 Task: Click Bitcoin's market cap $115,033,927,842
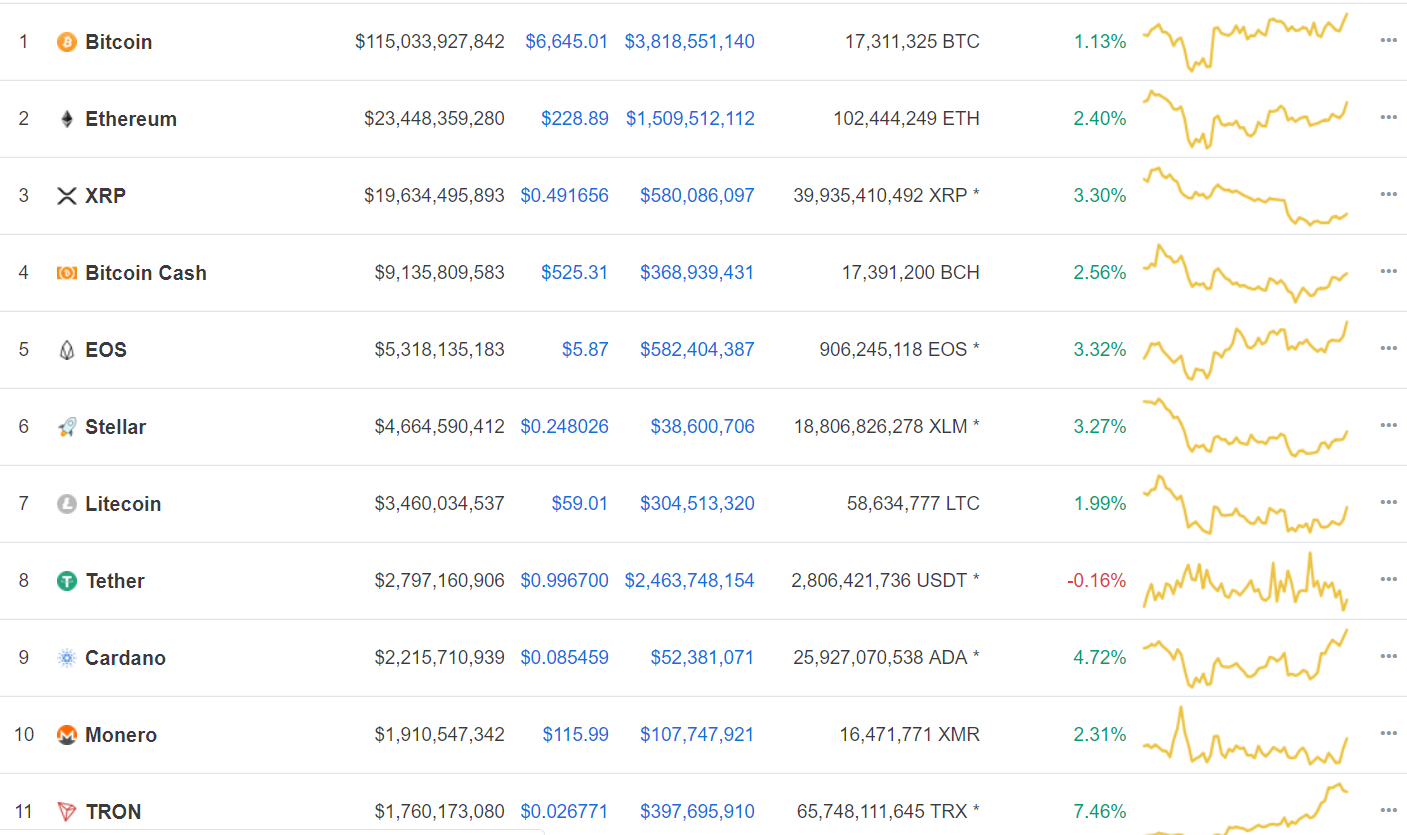(x=430, y=42)
